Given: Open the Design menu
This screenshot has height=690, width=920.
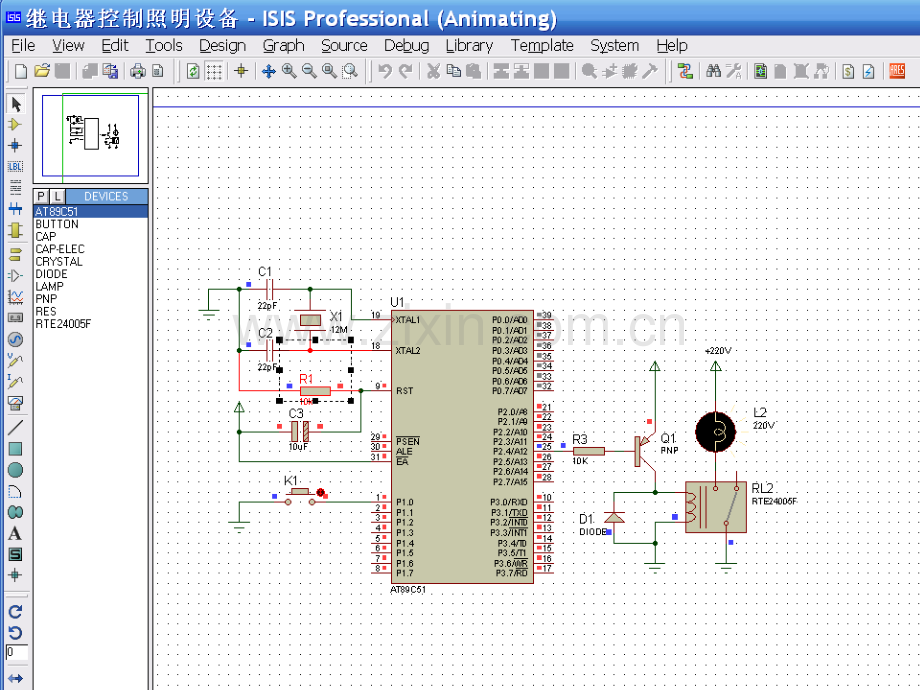Looking at the screenshot, I should pyautogui.click(x=222, y=45).
